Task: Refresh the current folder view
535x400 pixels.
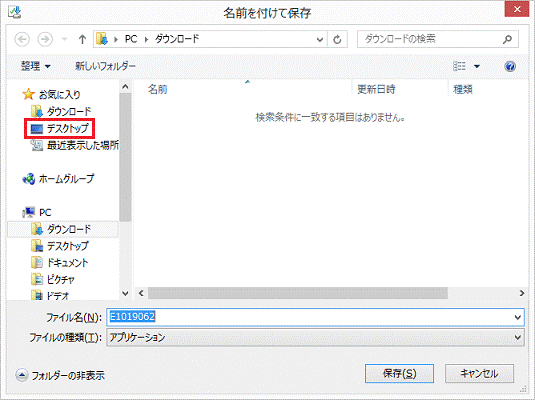Action: 337,40
